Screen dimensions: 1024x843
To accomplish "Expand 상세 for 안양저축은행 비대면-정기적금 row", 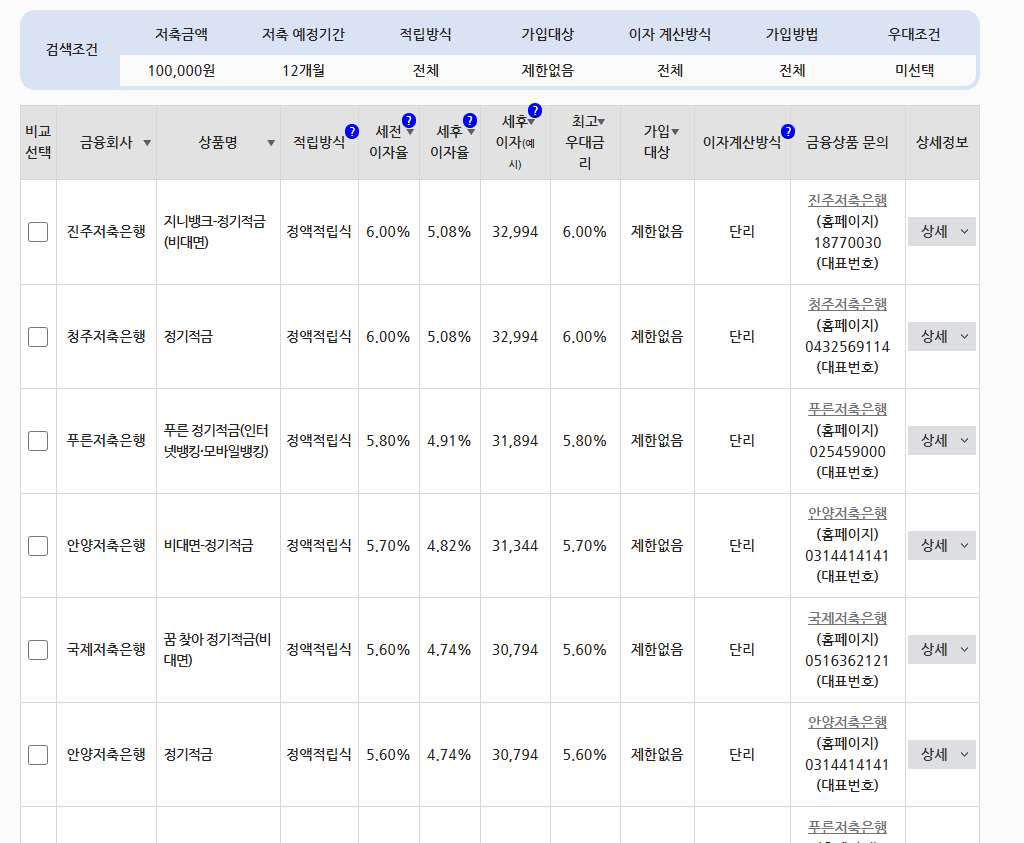I will (x=942, y=545).
